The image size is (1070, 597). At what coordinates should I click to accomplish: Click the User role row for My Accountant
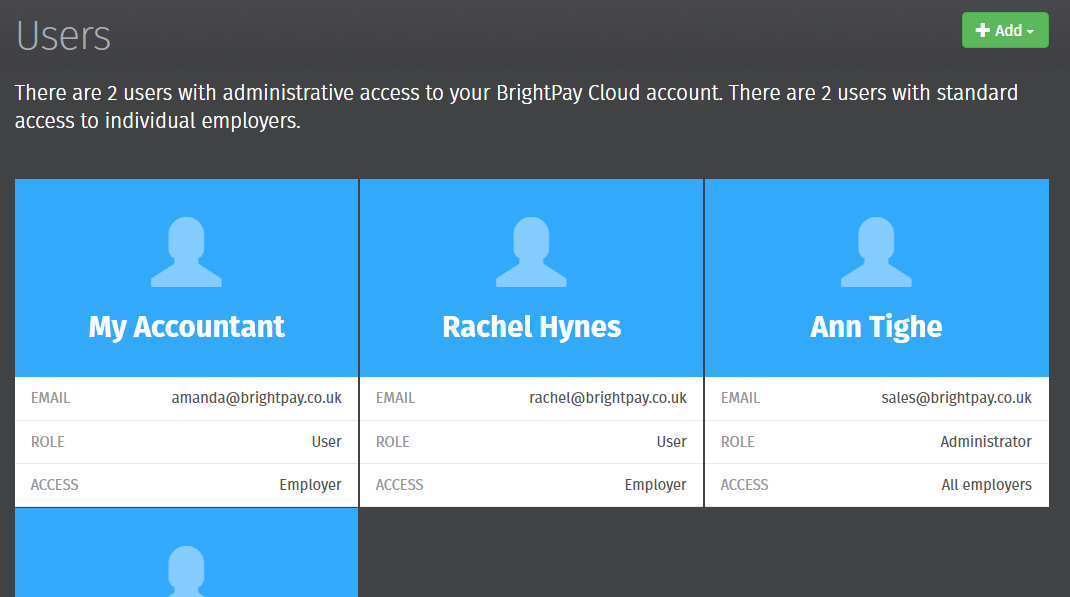[186, 441]
